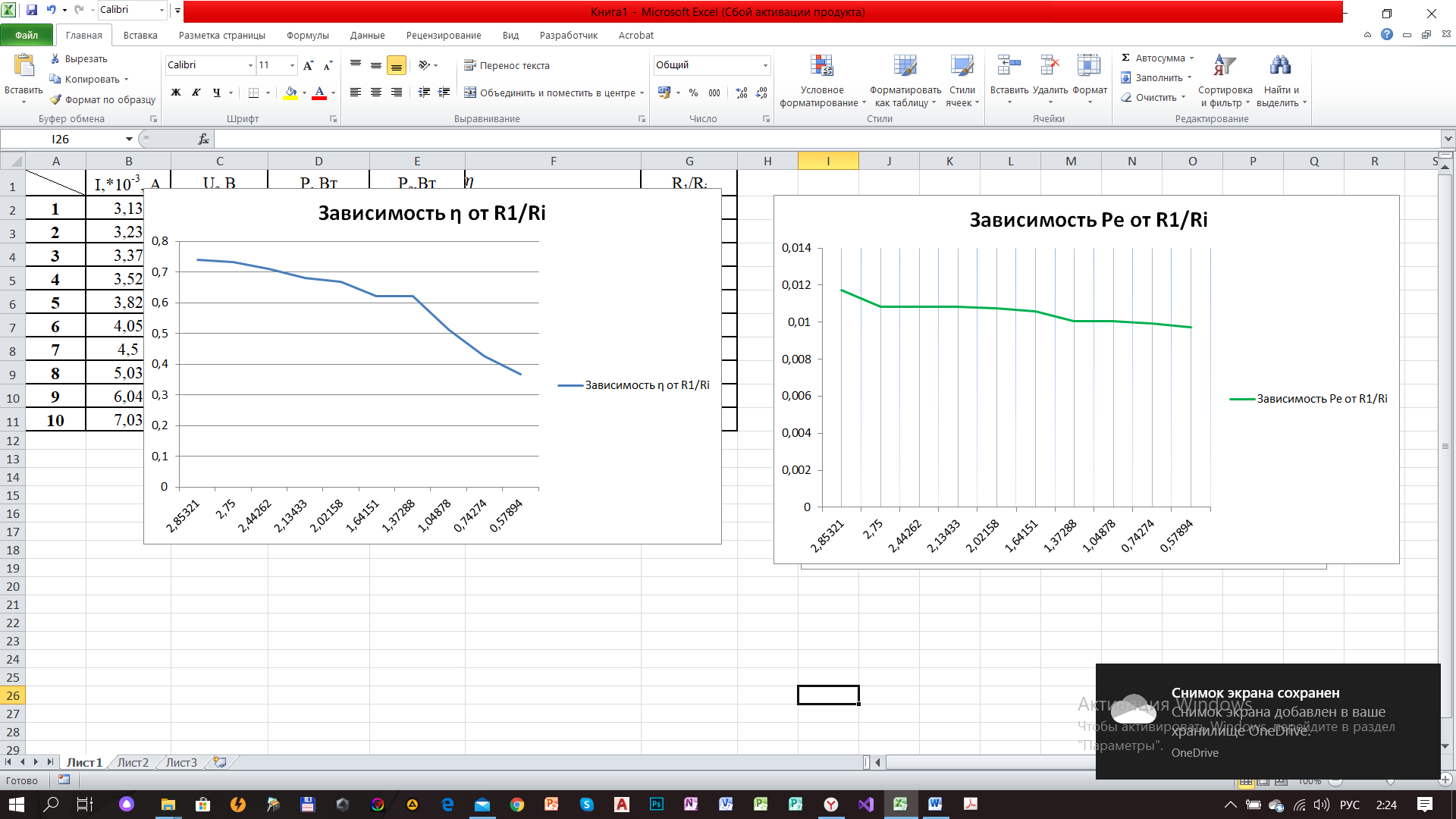1456x819 pixels.
Task: Open the Автосумма dropdown arrow
Action: pos(1191,58)
